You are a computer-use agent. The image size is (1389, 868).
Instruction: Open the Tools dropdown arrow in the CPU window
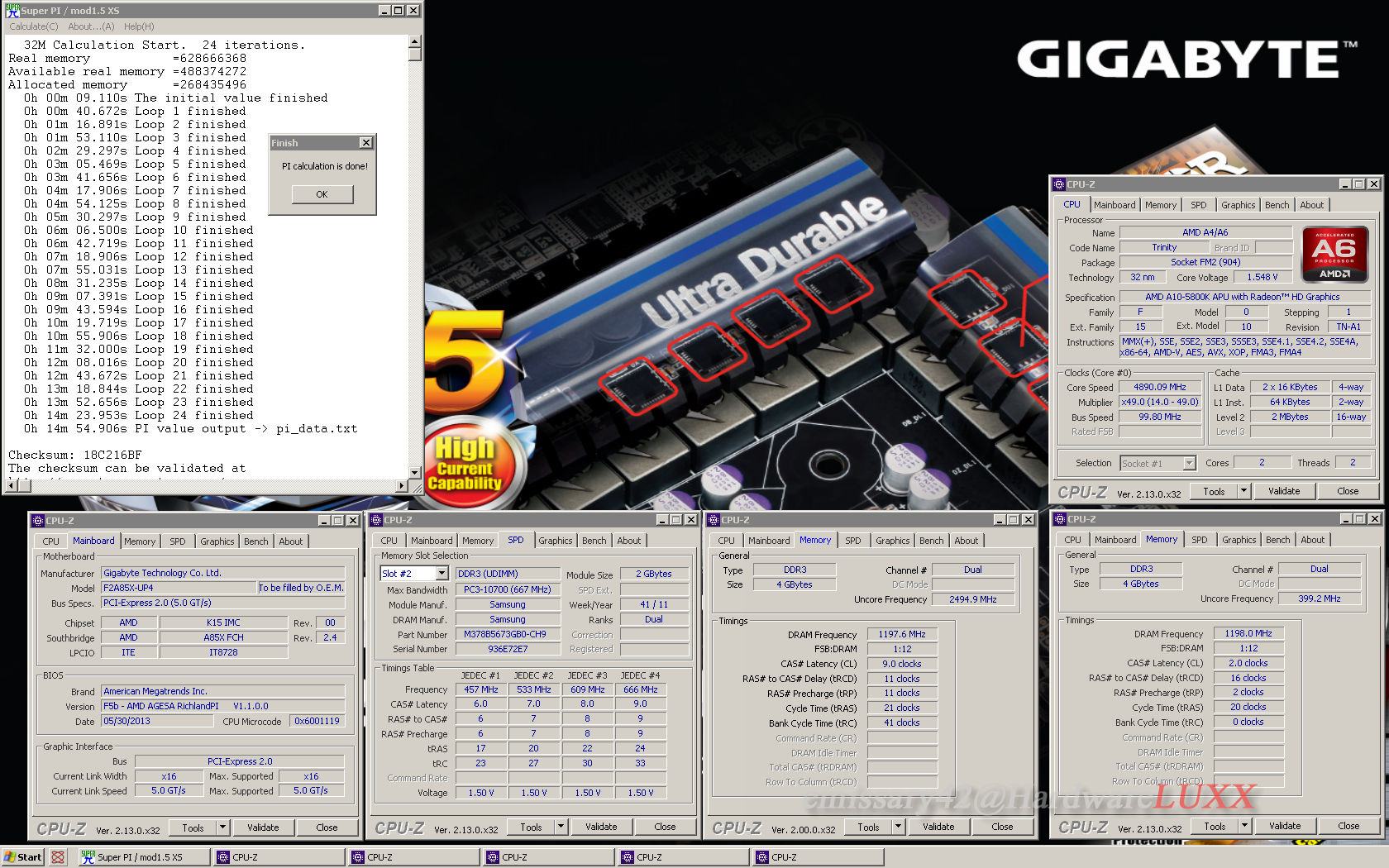point(1243,491)
